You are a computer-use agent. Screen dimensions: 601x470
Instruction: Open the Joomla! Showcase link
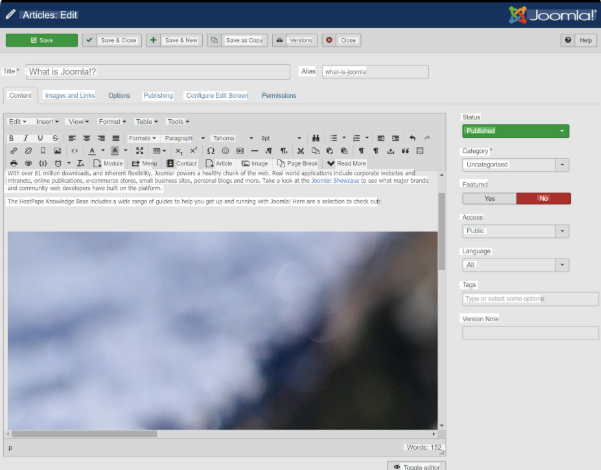pos(335,181)
